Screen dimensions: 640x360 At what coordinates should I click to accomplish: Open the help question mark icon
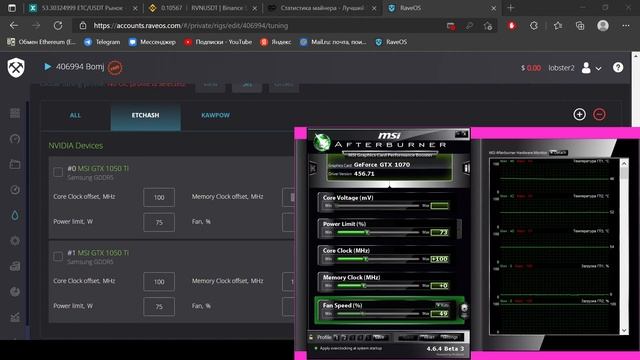pyautogui.click(x=618, y=67)
